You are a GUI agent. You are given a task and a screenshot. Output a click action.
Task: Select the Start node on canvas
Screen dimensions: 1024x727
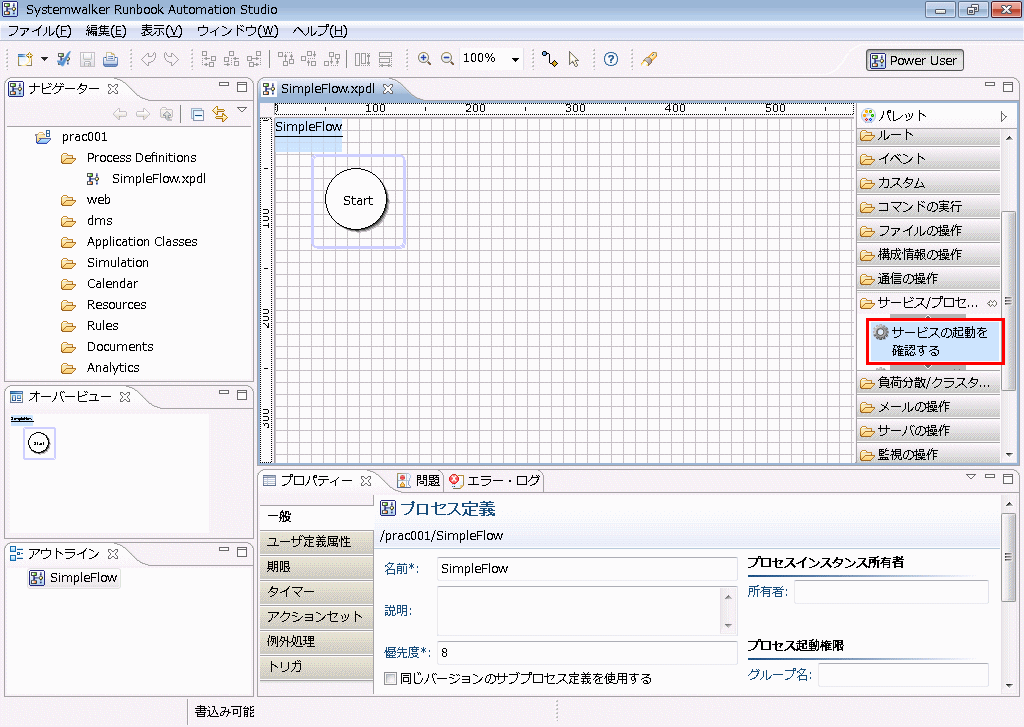click(x=357, y=200)
